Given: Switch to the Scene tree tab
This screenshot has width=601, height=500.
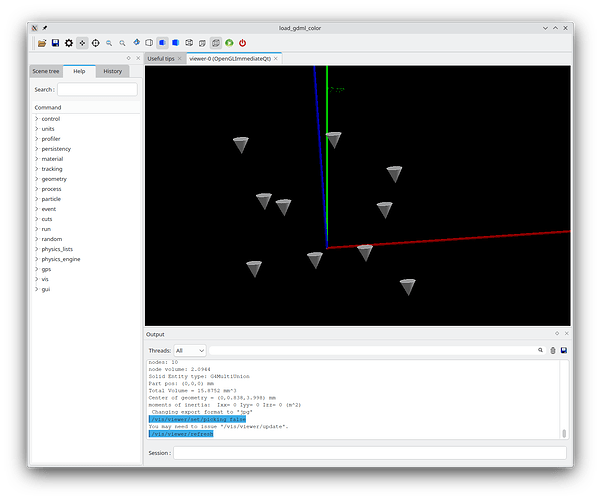Looking at the screenshot, I should pyautogui.click(x=46, y=71).
